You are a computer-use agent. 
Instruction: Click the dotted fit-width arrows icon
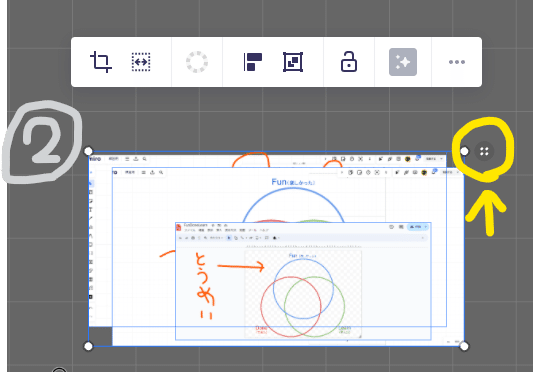tap(141, 62)
